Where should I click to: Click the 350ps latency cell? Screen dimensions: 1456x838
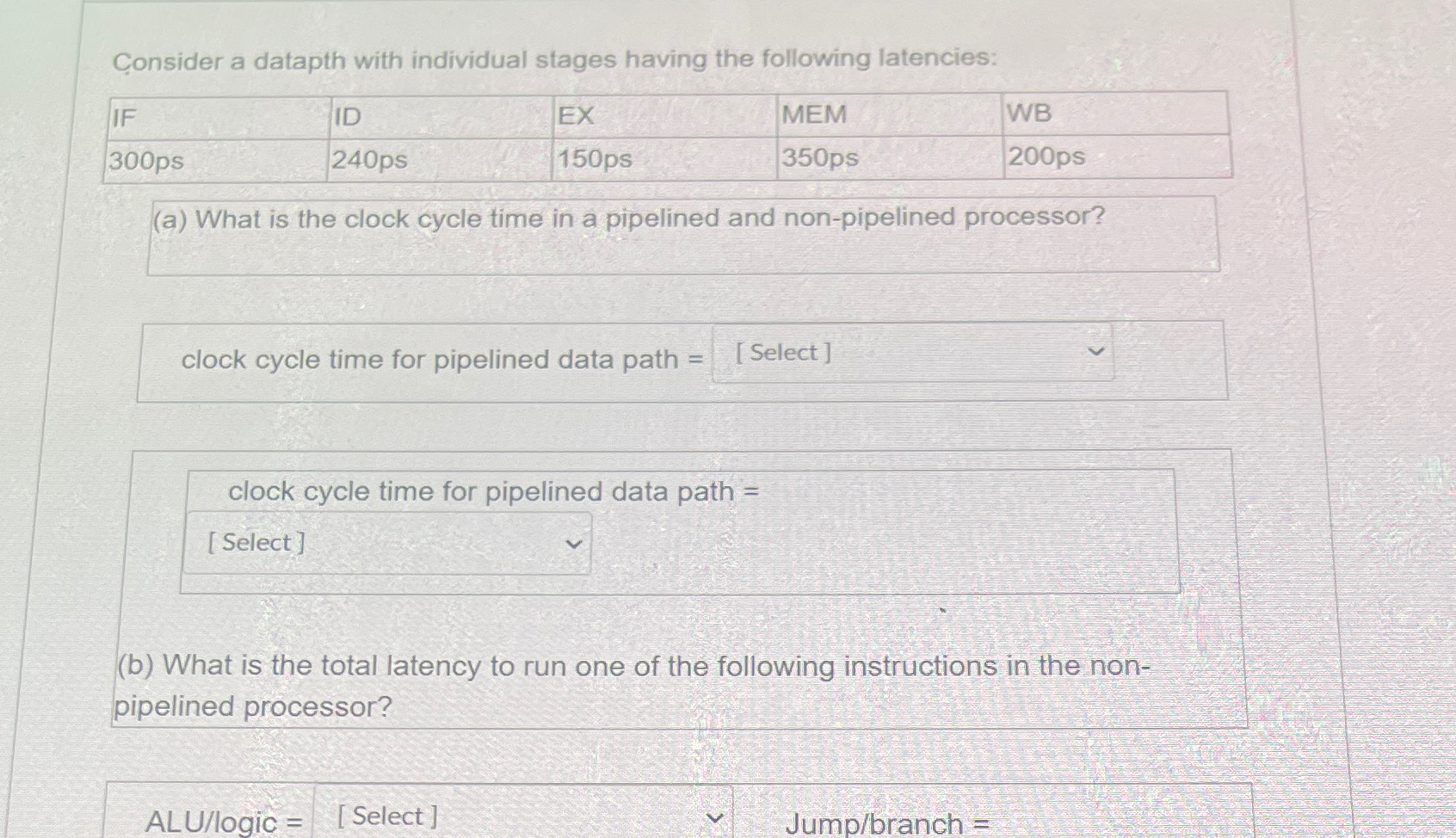pyautogui.click(x=886, y=158)
